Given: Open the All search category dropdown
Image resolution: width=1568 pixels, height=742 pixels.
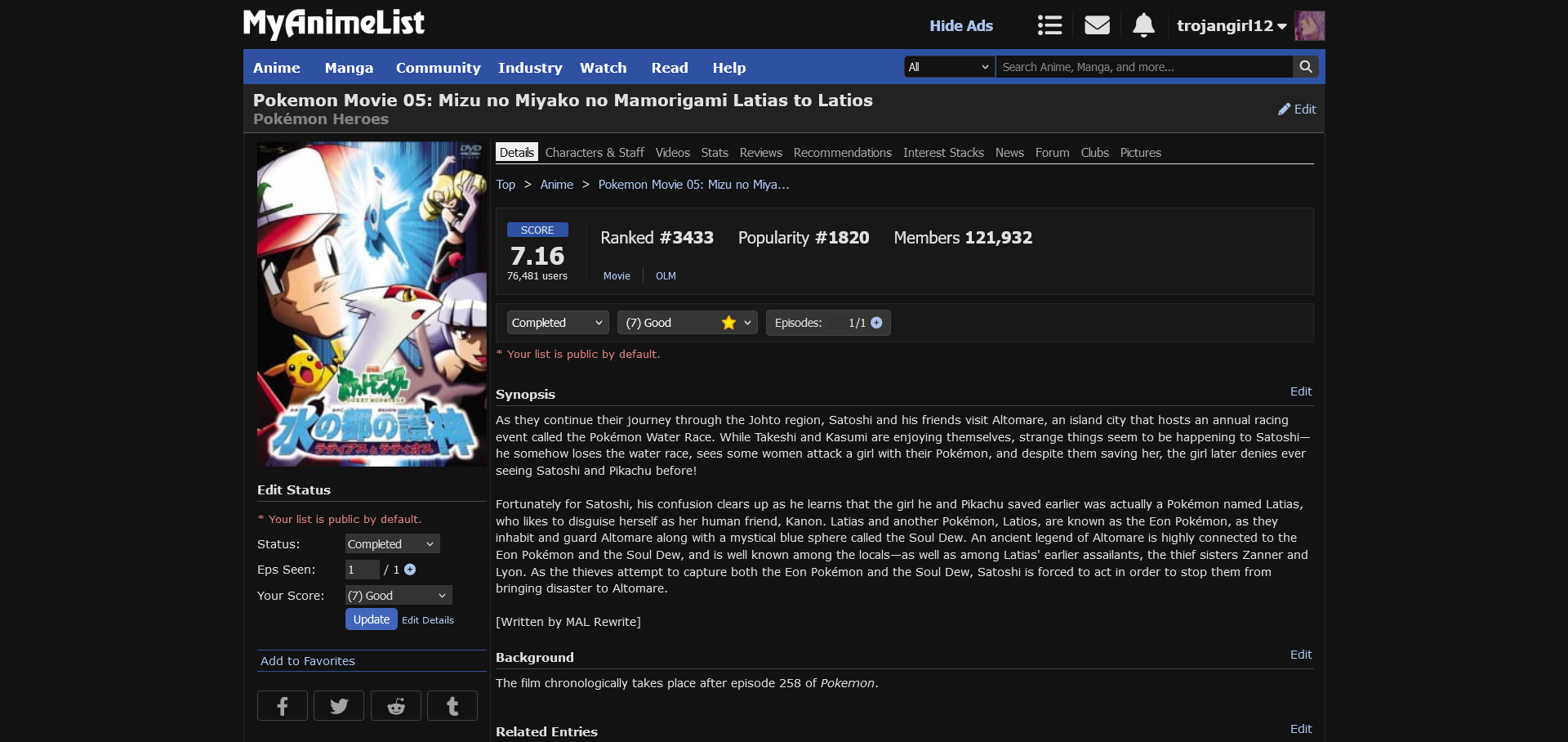Looking at the screenshot, I should pyautogui.click(x=949, y=67).
